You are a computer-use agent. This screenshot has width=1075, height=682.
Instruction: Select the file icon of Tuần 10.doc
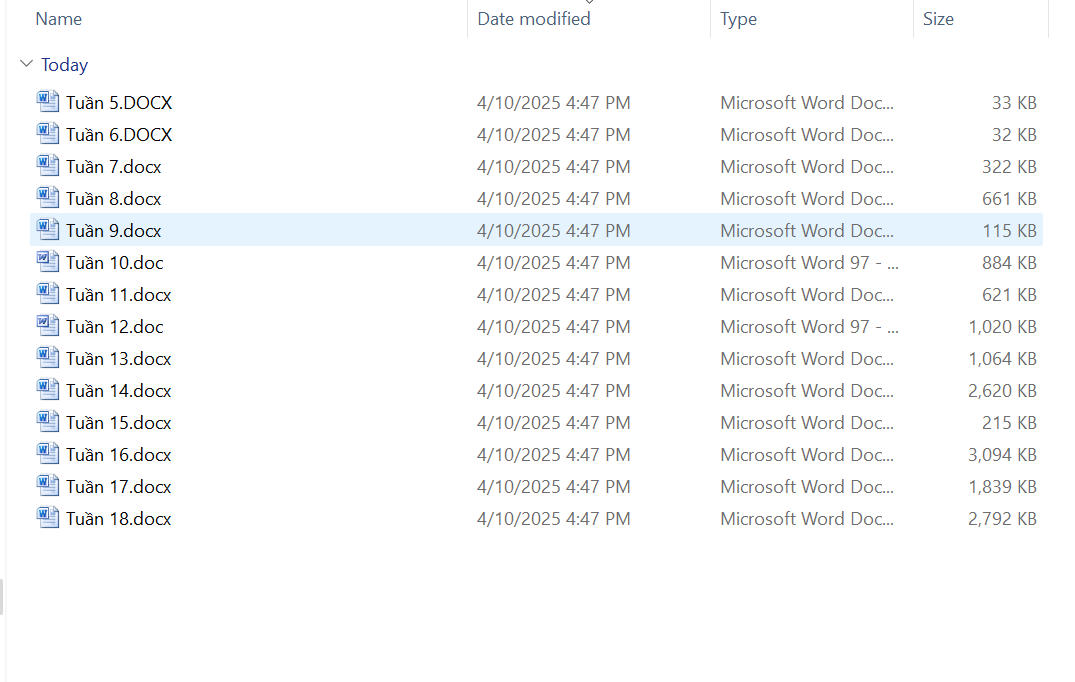coord(48,262)
